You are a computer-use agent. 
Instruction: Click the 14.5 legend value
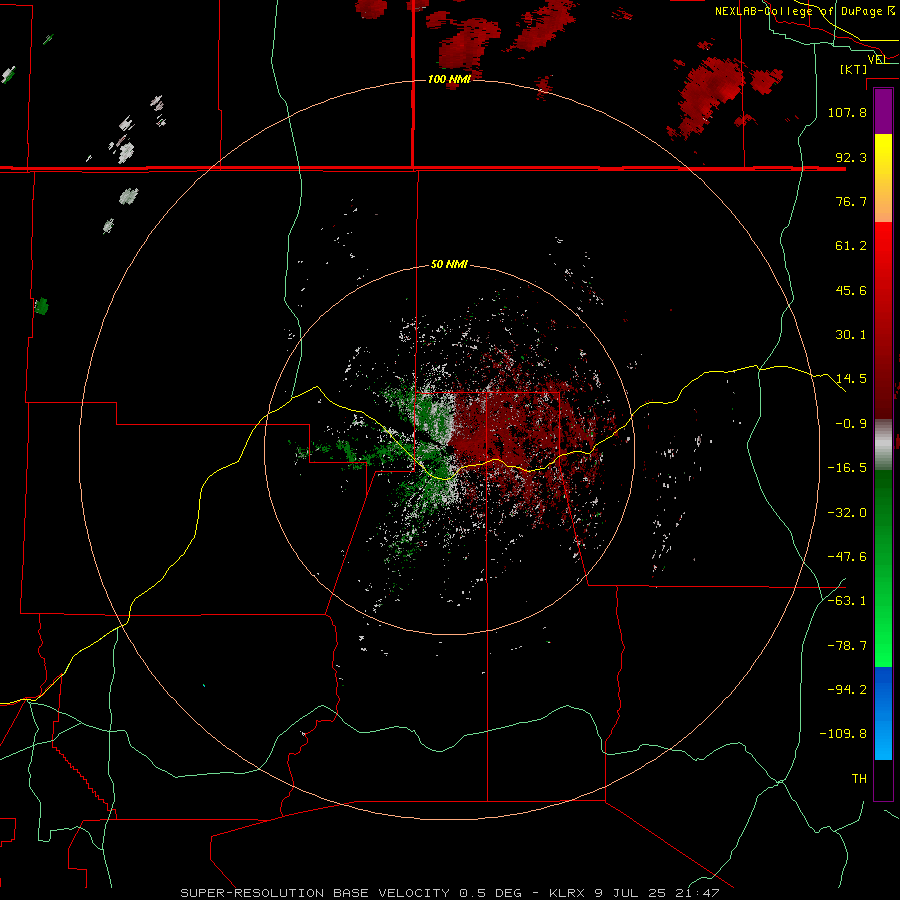(851, 379)
